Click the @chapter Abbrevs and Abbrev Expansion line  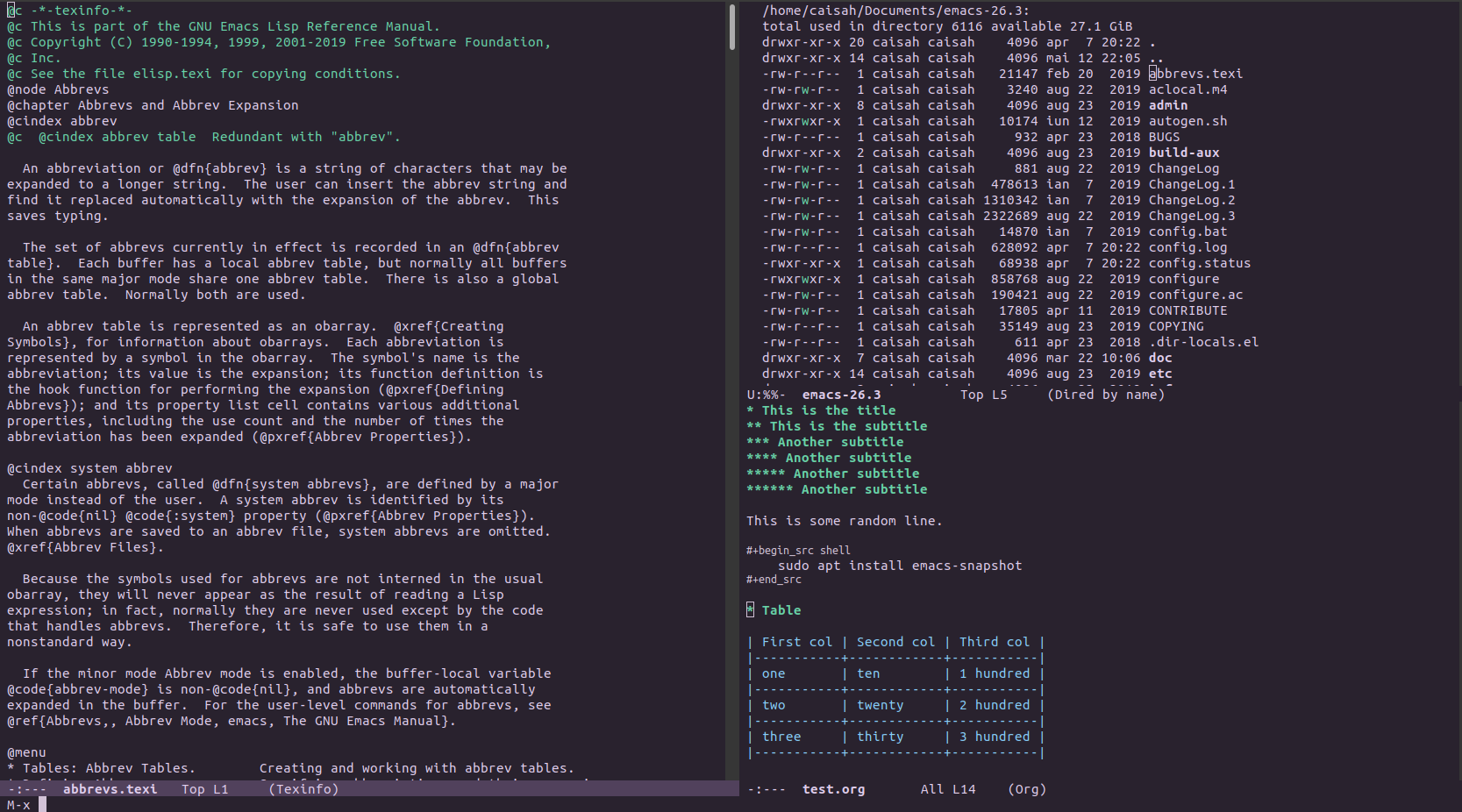(x=153, y=105)
